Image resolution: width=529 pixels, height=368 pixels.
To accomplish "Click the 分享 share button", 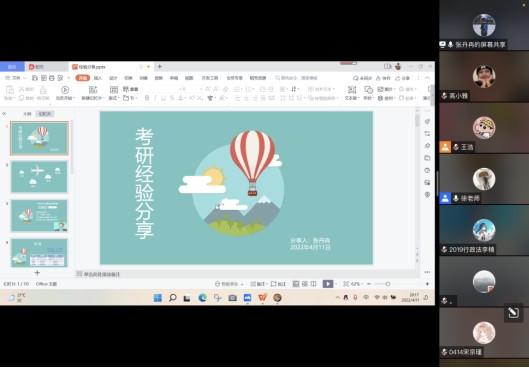I will (402, 78).
